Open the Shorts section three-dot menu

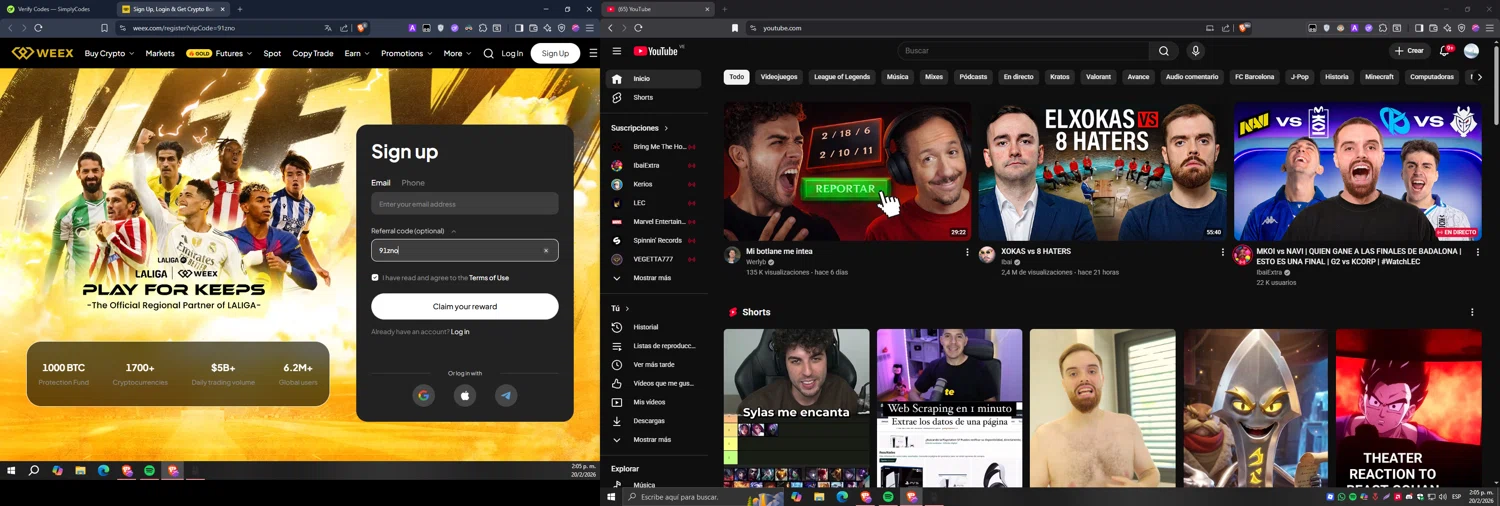point(1472,312)
